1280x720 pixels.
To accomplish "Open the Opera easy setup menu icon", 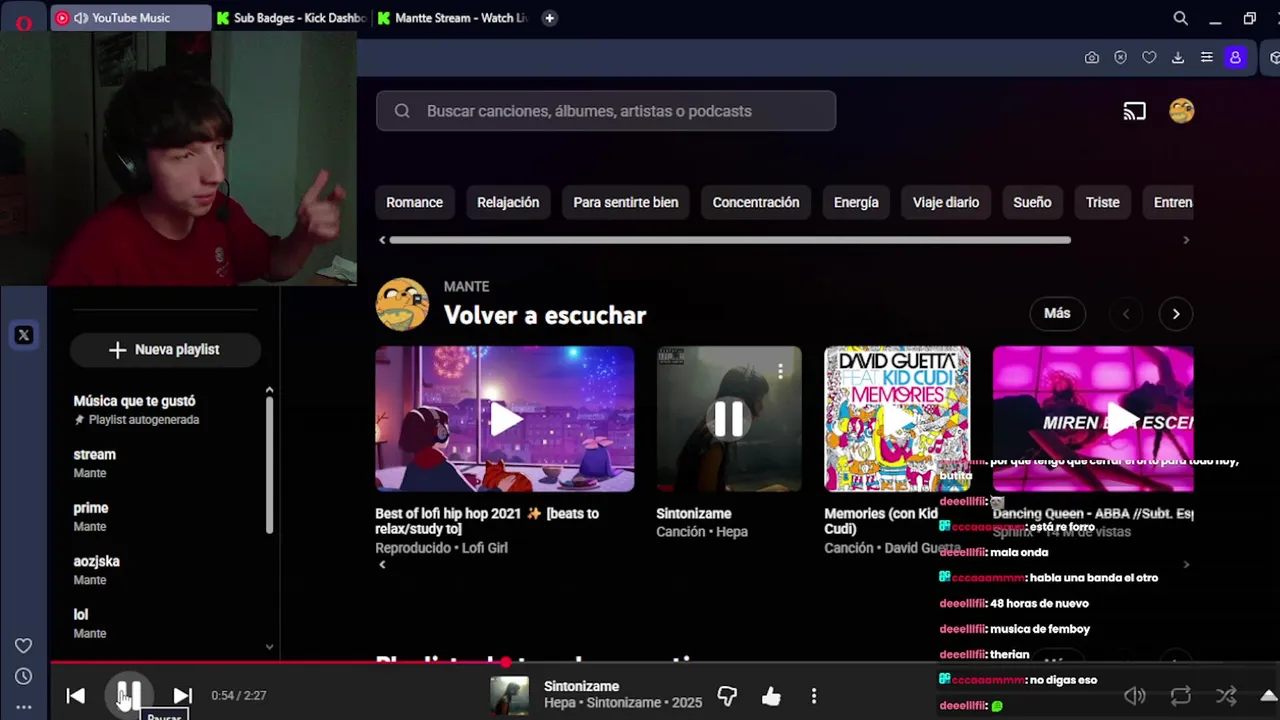I will pyautogui.click(x=1207, y=58).
